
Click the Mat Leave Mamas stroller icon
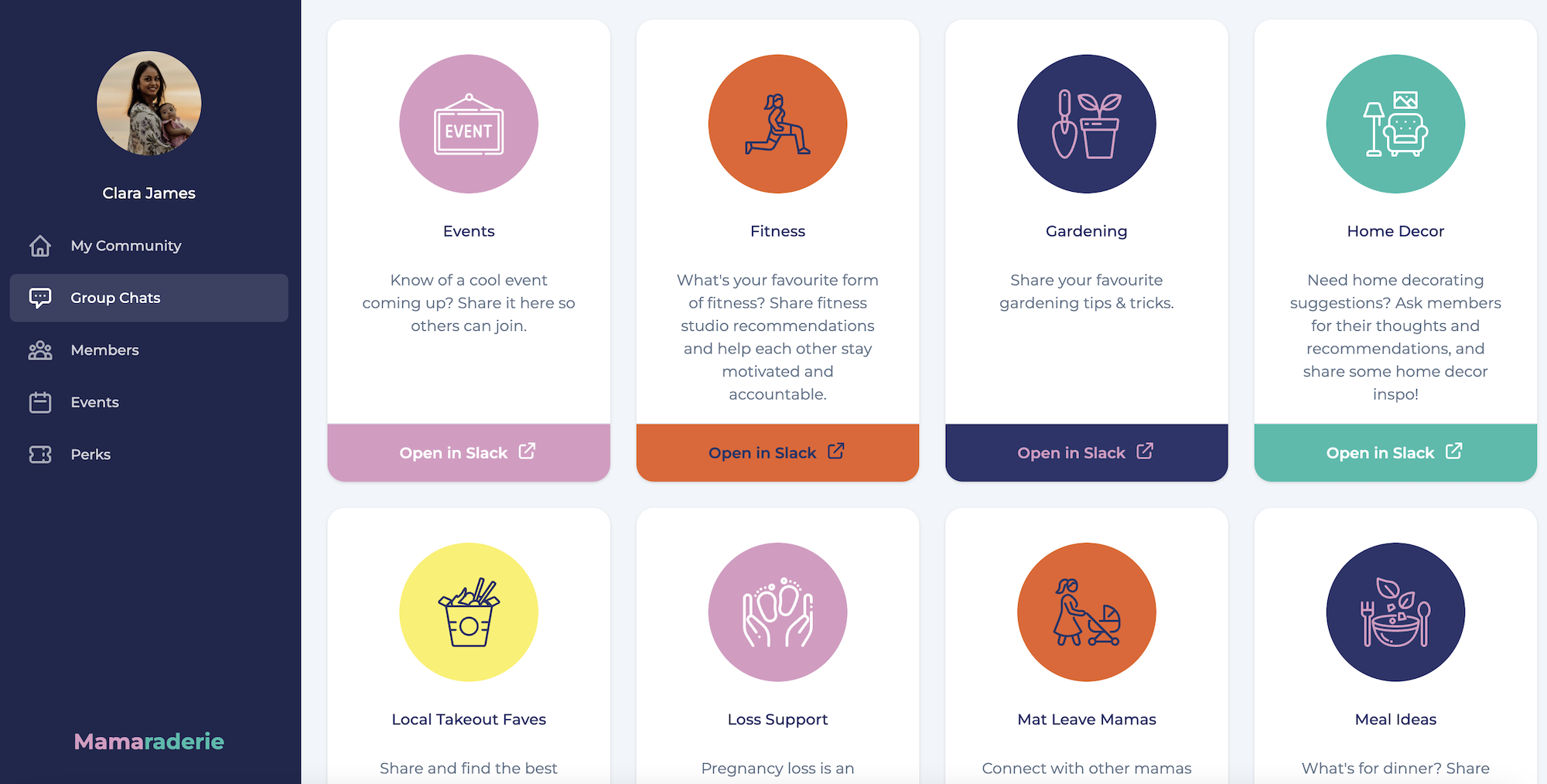point(1087,612)
